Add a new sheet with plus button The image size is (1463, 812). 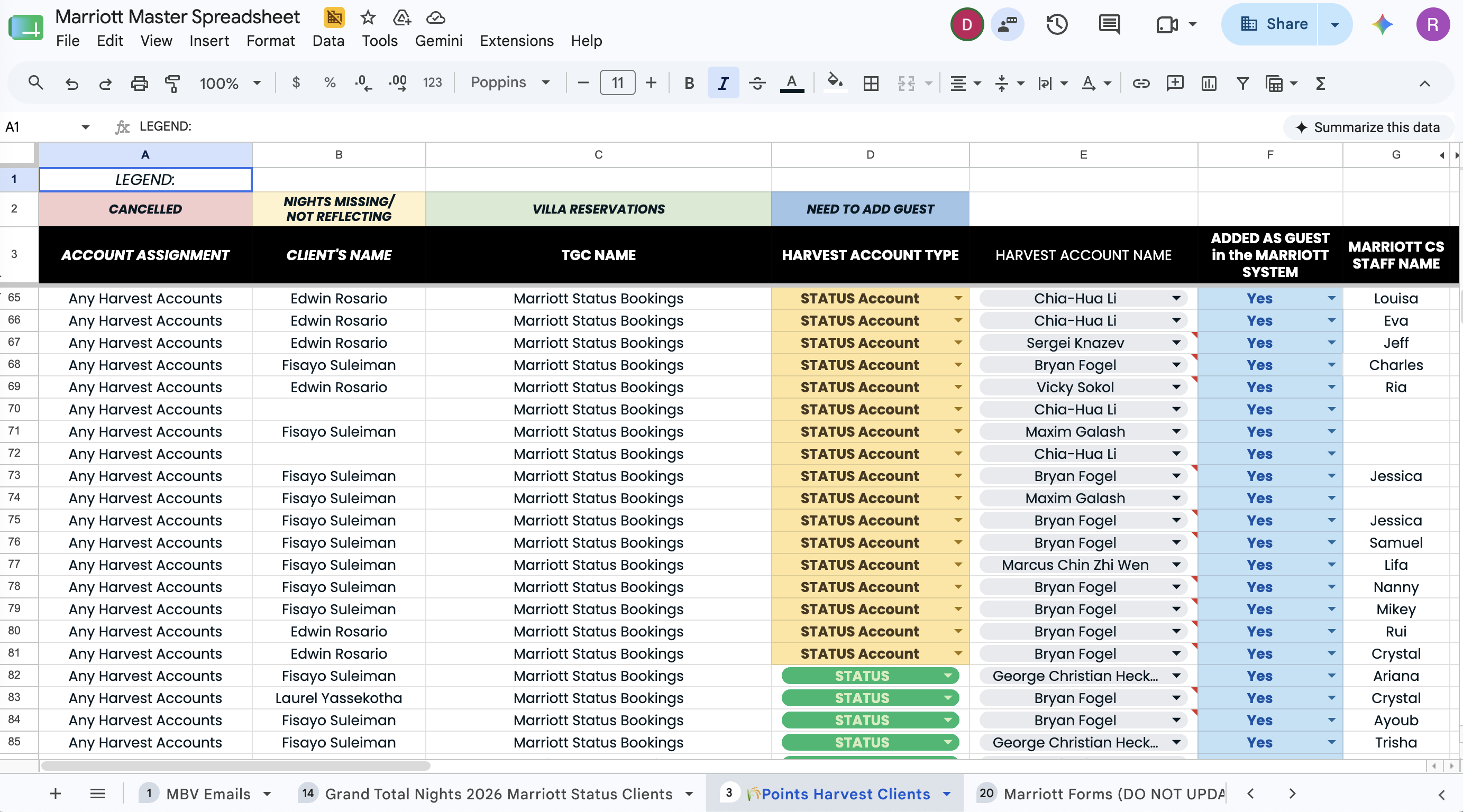pyautogui.click(x=55, y=794)
